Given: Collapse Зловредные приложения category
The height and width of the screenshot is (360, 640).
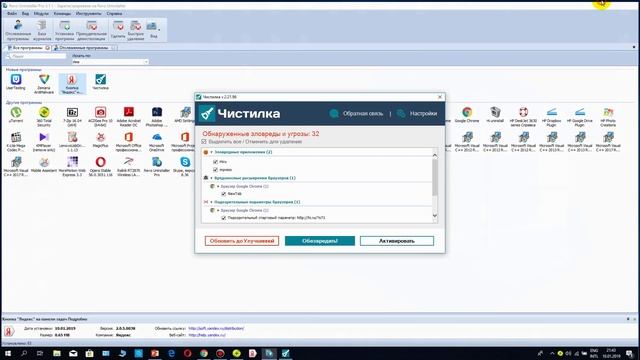Looking at the screenshot, I should click(211, 152).
